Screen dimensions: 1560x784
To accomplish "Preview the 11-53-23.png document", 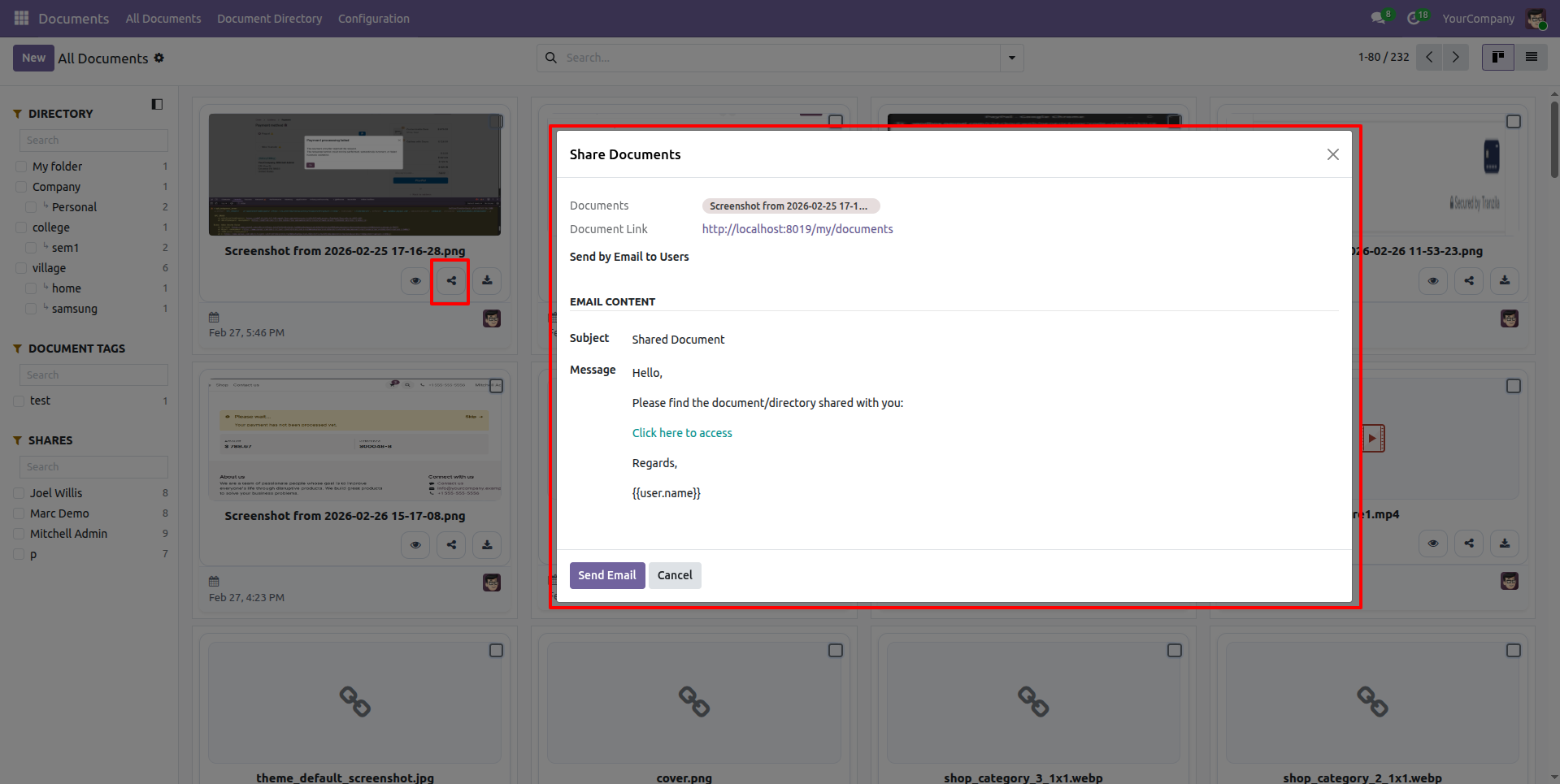I will 1433,281.
